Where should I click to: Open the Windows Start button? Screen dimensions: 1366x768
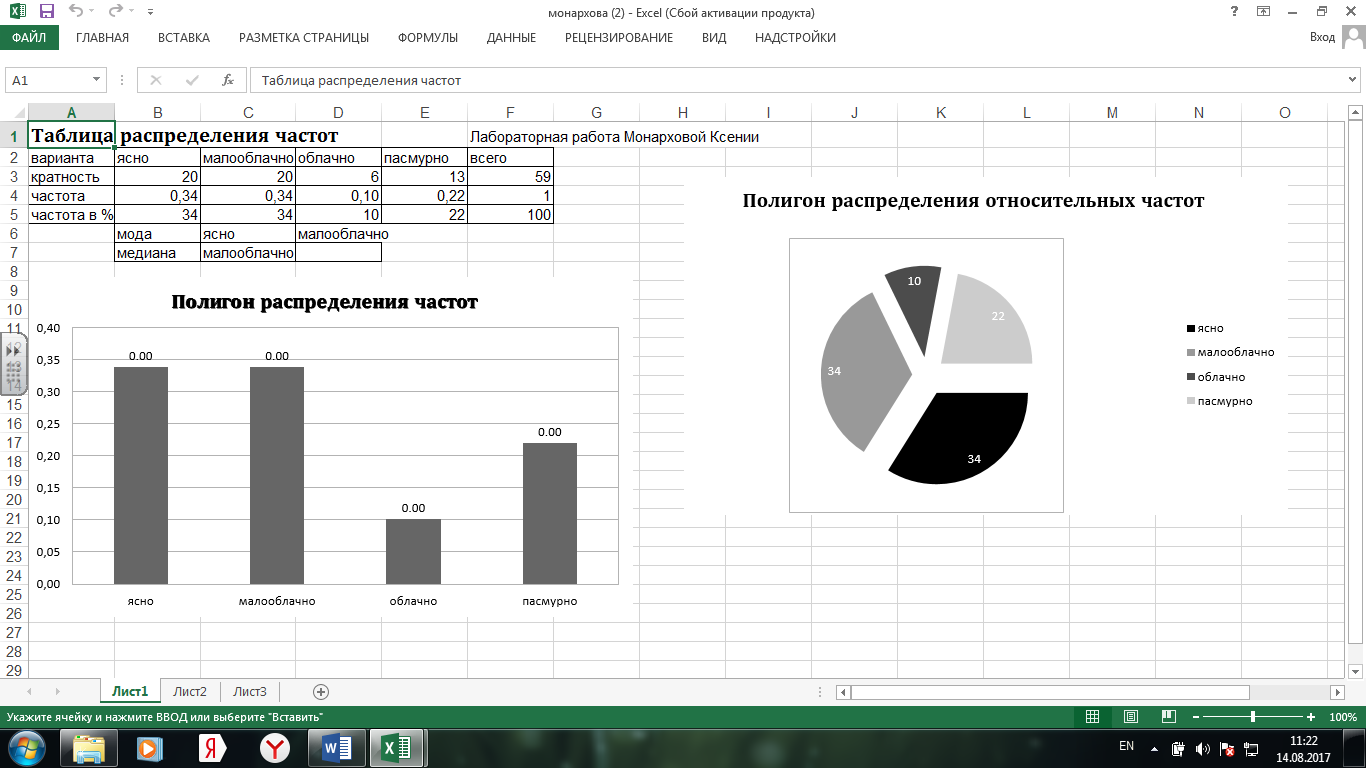[27, 747]
